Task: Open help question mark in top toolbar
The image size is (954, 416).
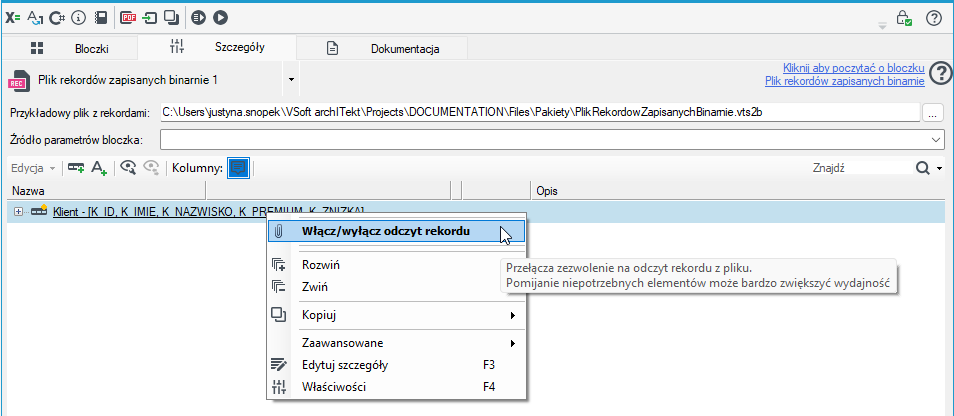Action: pos(933,18)
